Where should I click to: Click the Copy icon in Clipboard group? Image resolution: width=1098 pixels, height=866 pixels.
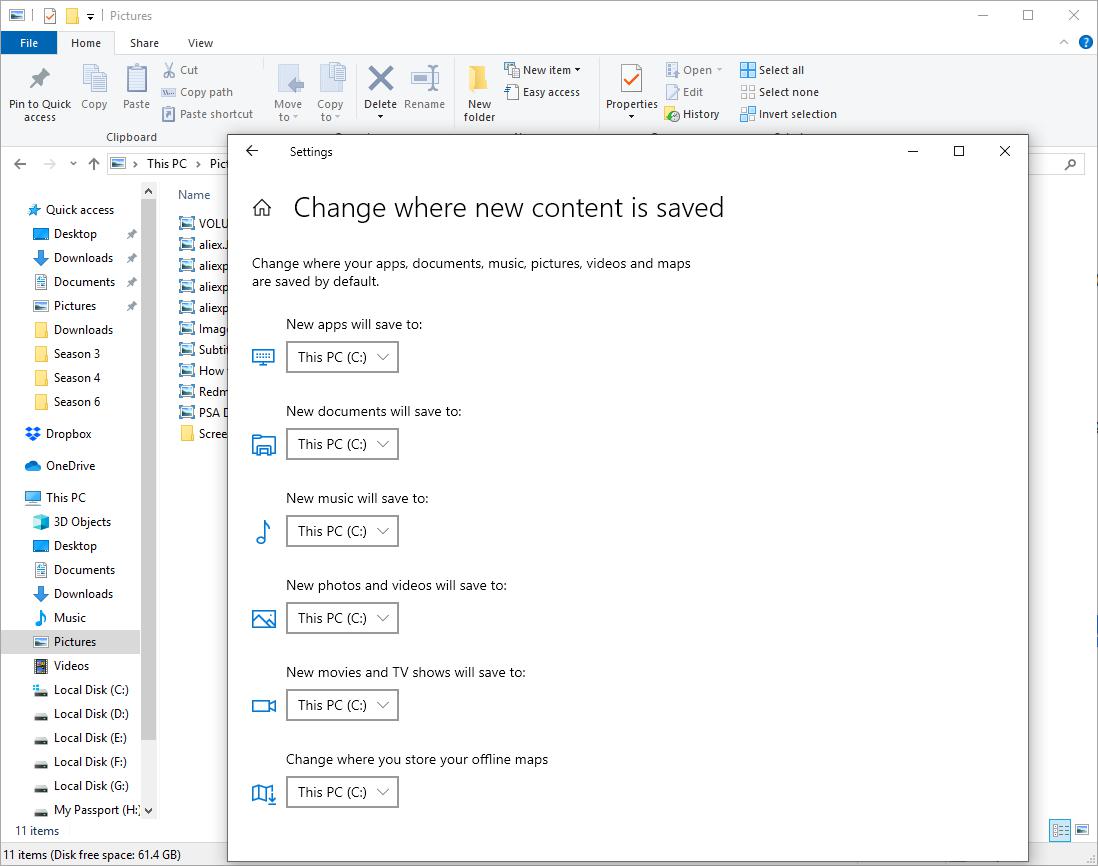(x=94, y=78)
